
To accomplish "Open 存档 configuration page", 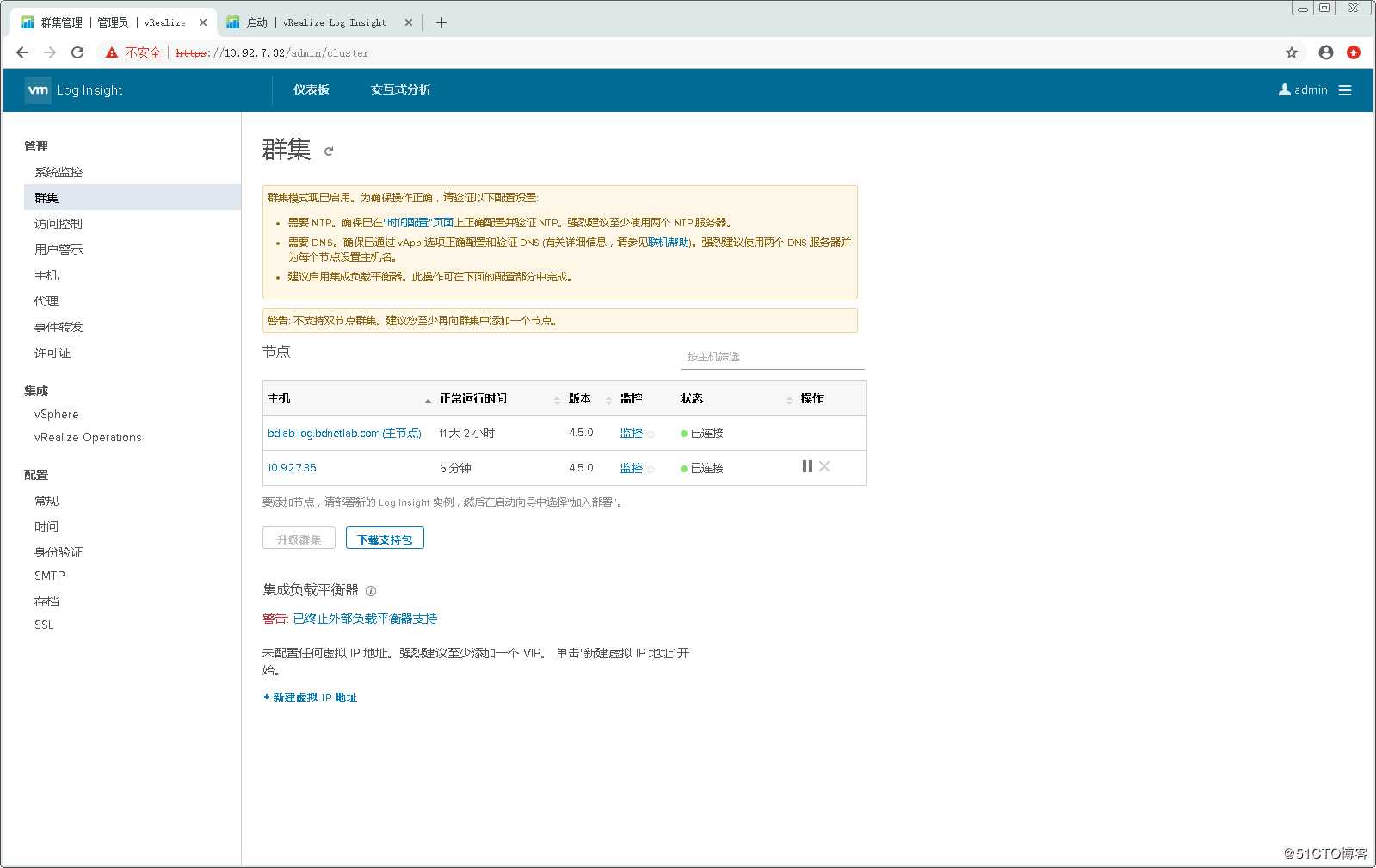I will coord(46,601).
